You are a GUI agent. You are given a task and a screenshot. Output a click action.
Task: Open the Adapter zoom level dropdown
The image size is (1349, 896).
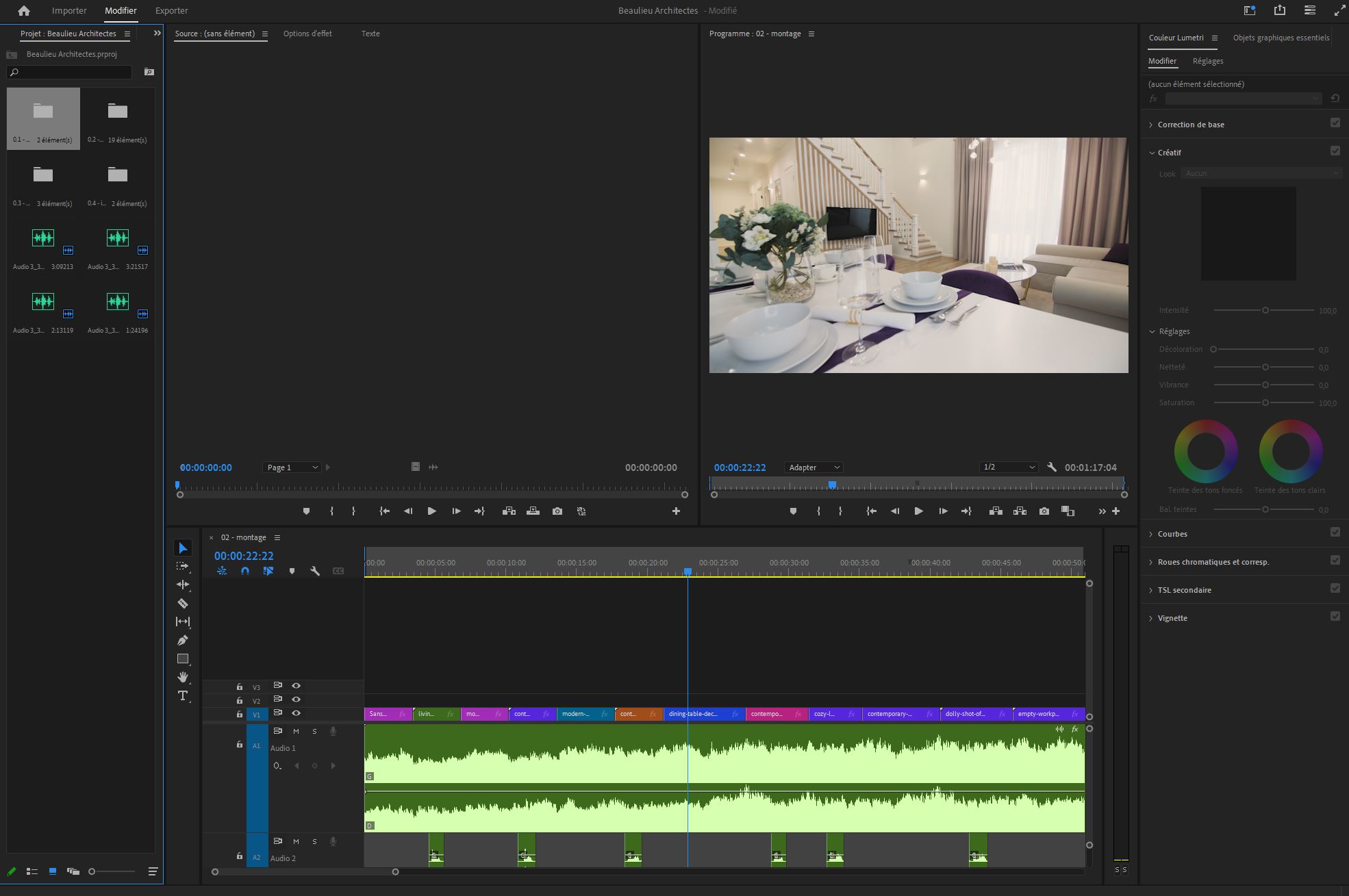click(x=814, y=468)
